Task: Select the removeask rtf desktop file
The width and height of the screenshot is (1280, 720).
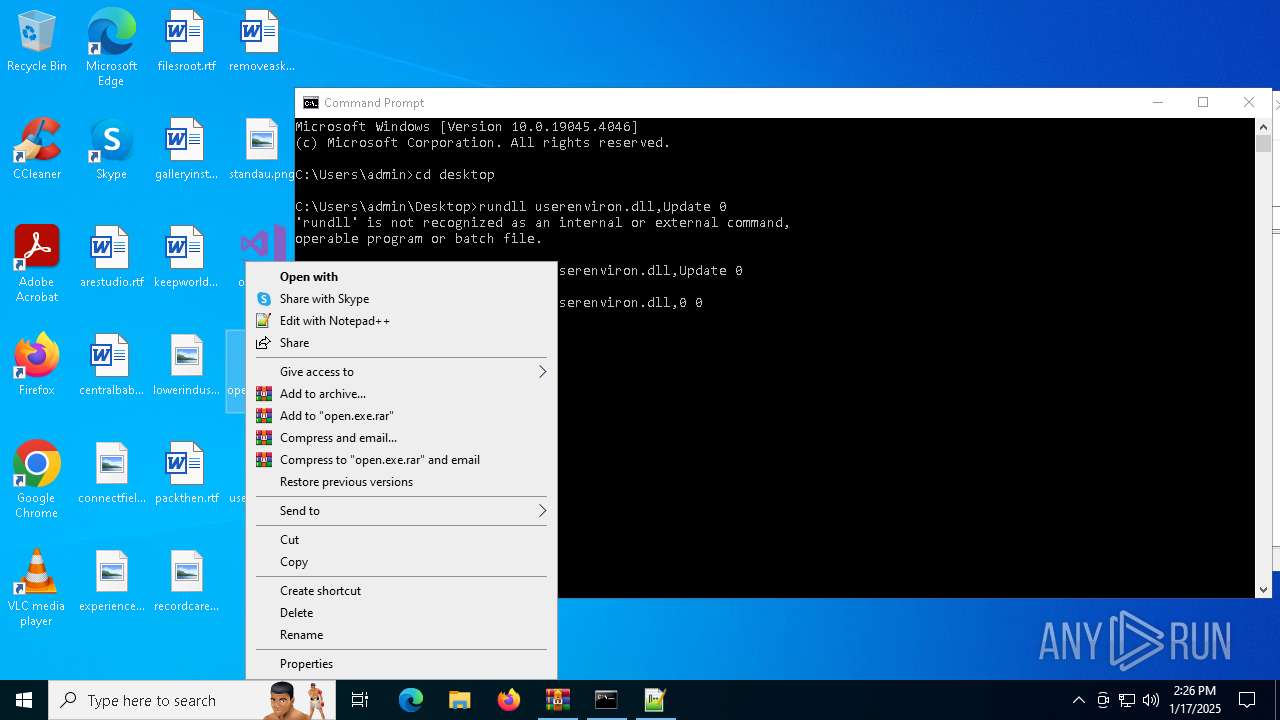Action: click(x=261, y=42)
